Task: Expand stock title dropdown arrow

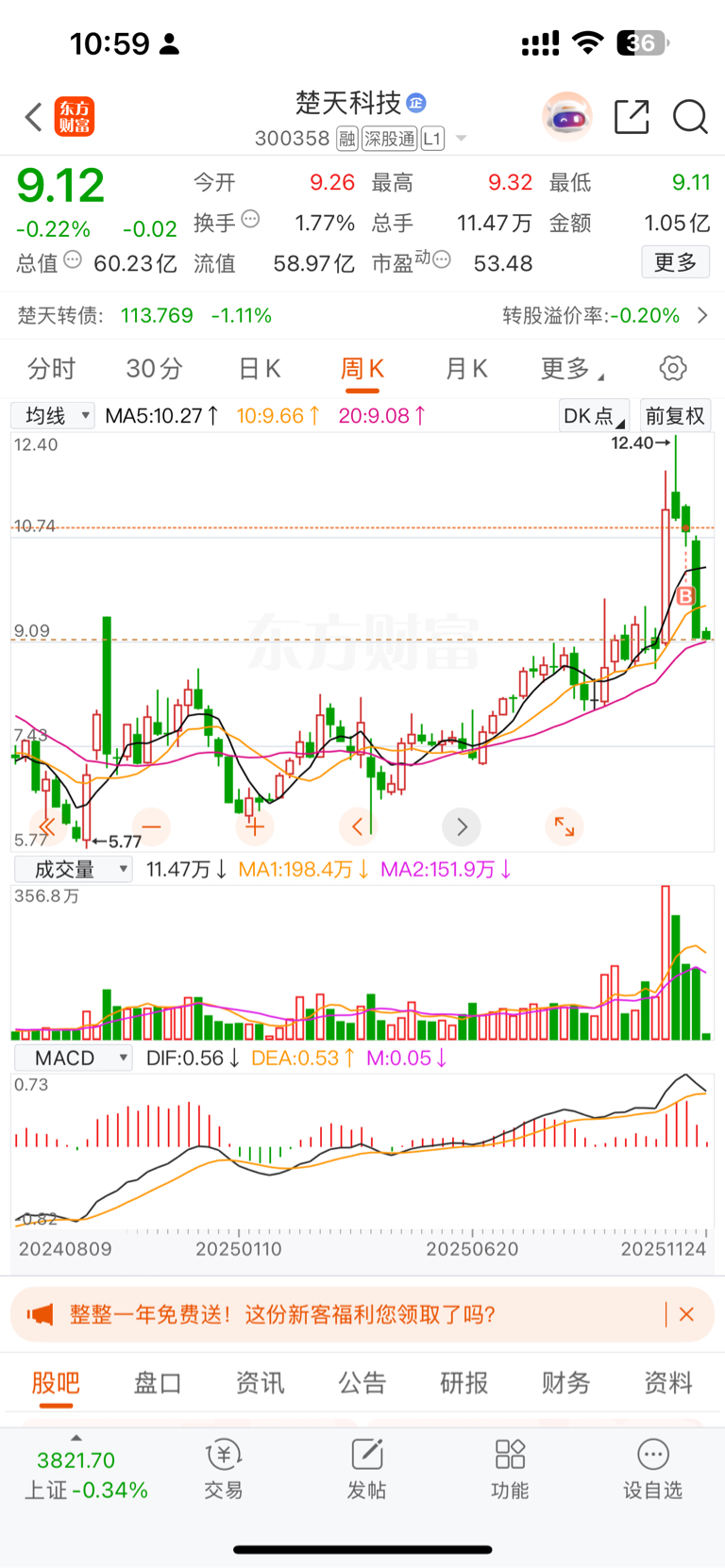Action: pos(462,139)
